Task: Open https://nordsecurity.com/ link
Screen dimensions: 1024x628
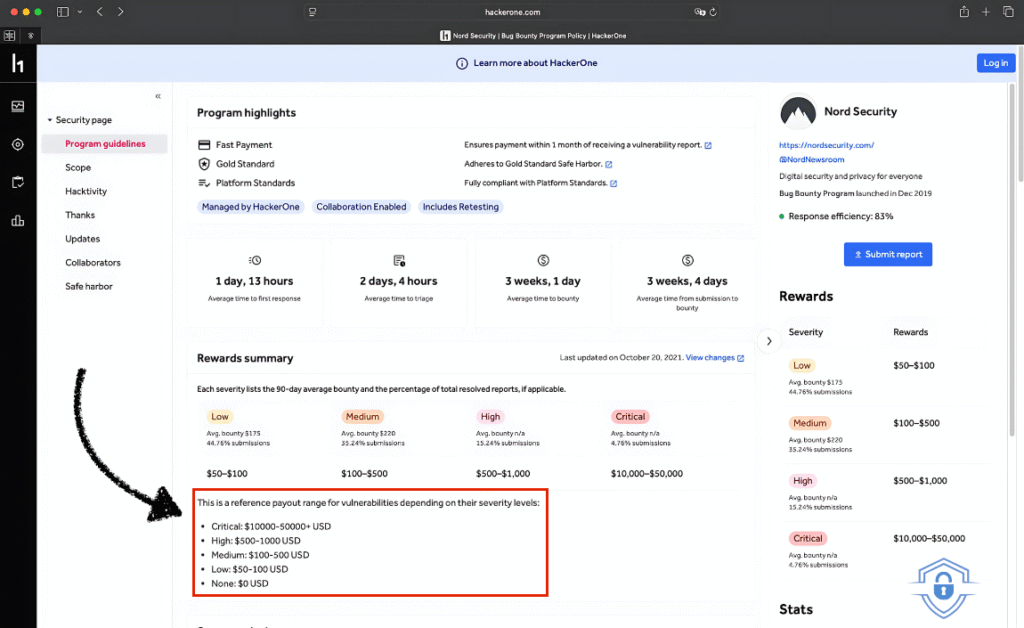Action: click(x=826, y=146)
